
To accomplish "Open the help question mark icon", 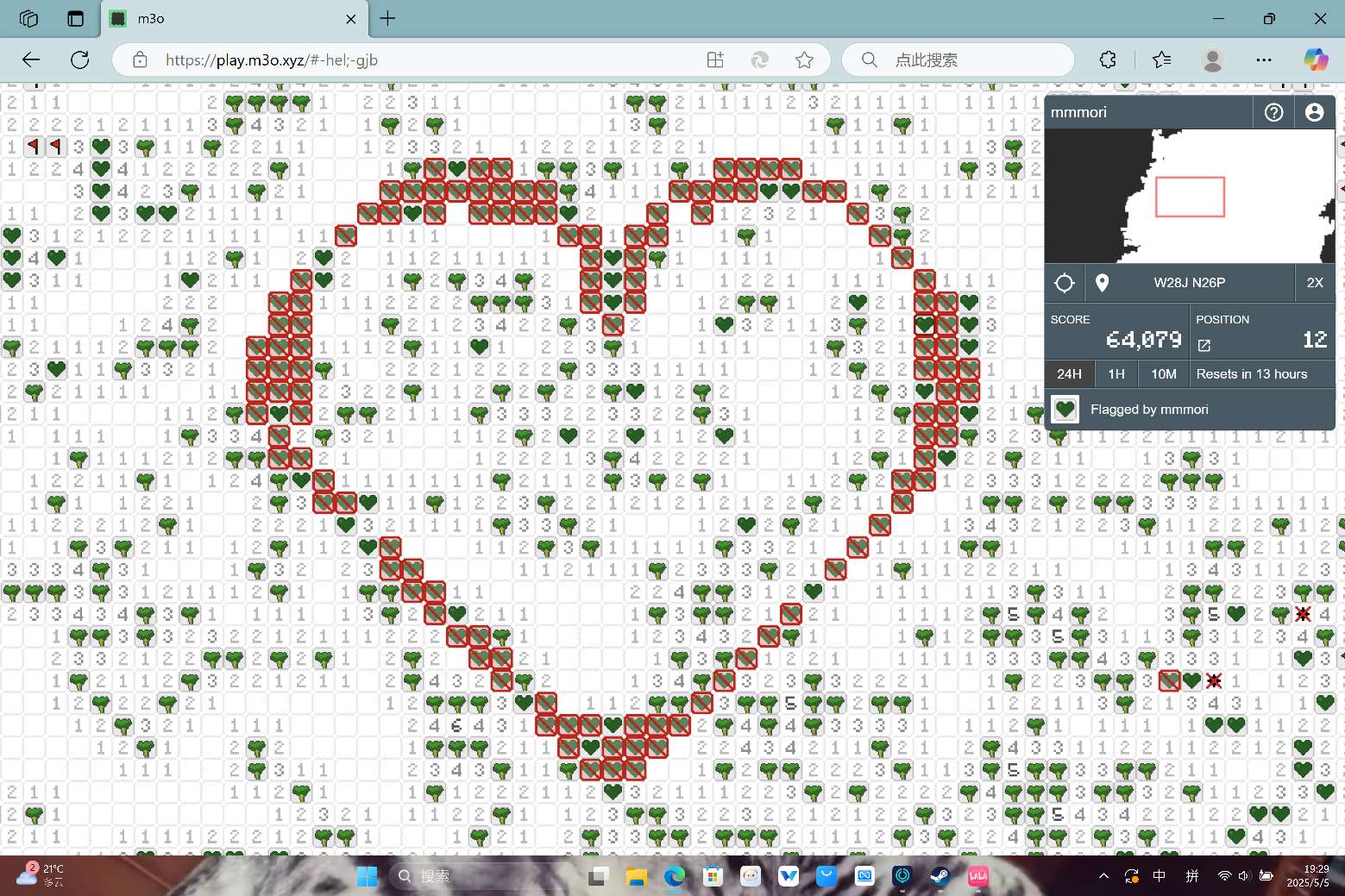I will point(1273,112).
